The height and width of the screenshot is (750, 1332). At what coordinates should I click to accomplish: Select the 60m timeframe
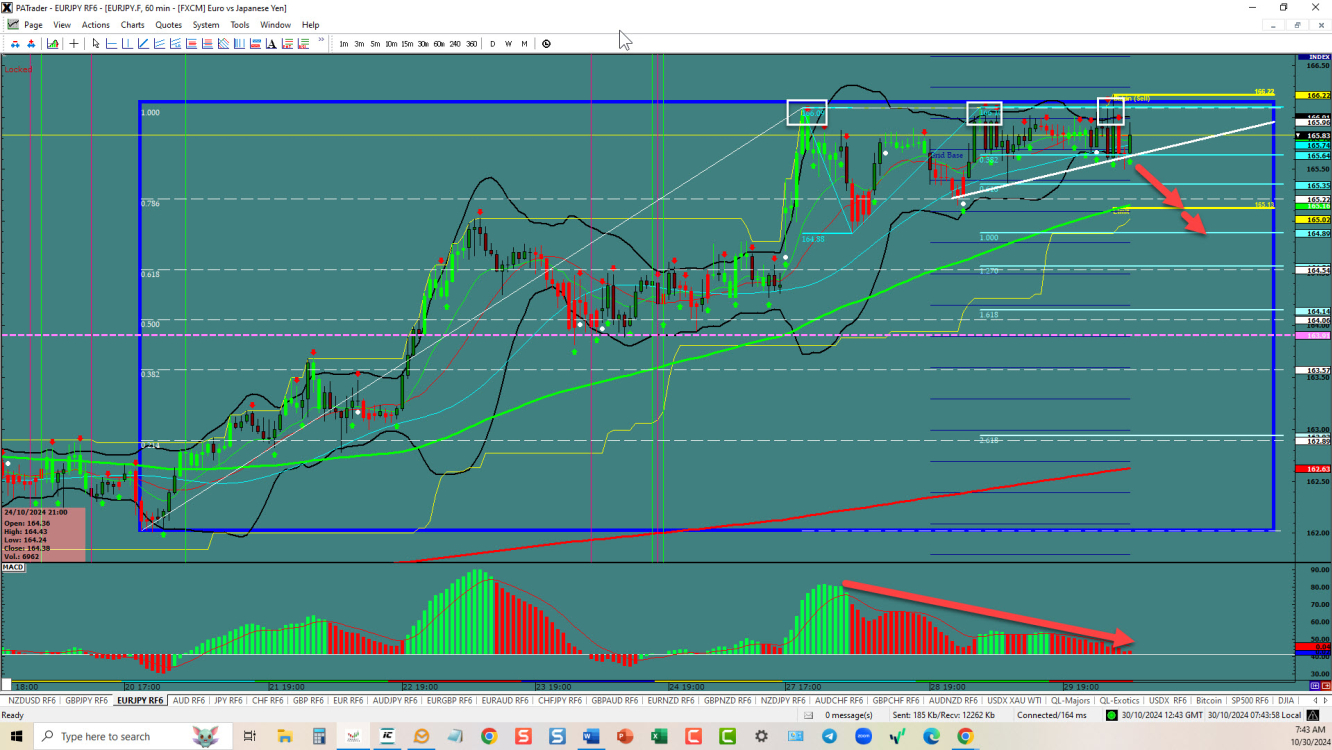439,43
